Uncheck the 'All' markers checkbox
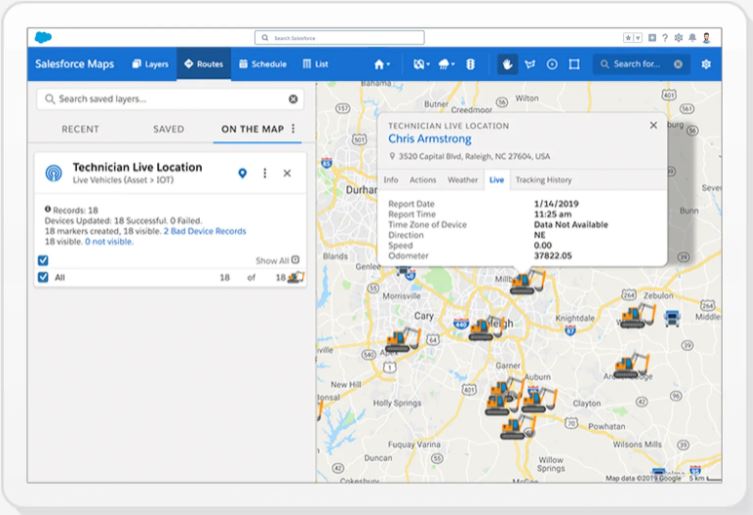 click(x=43, y=277)
